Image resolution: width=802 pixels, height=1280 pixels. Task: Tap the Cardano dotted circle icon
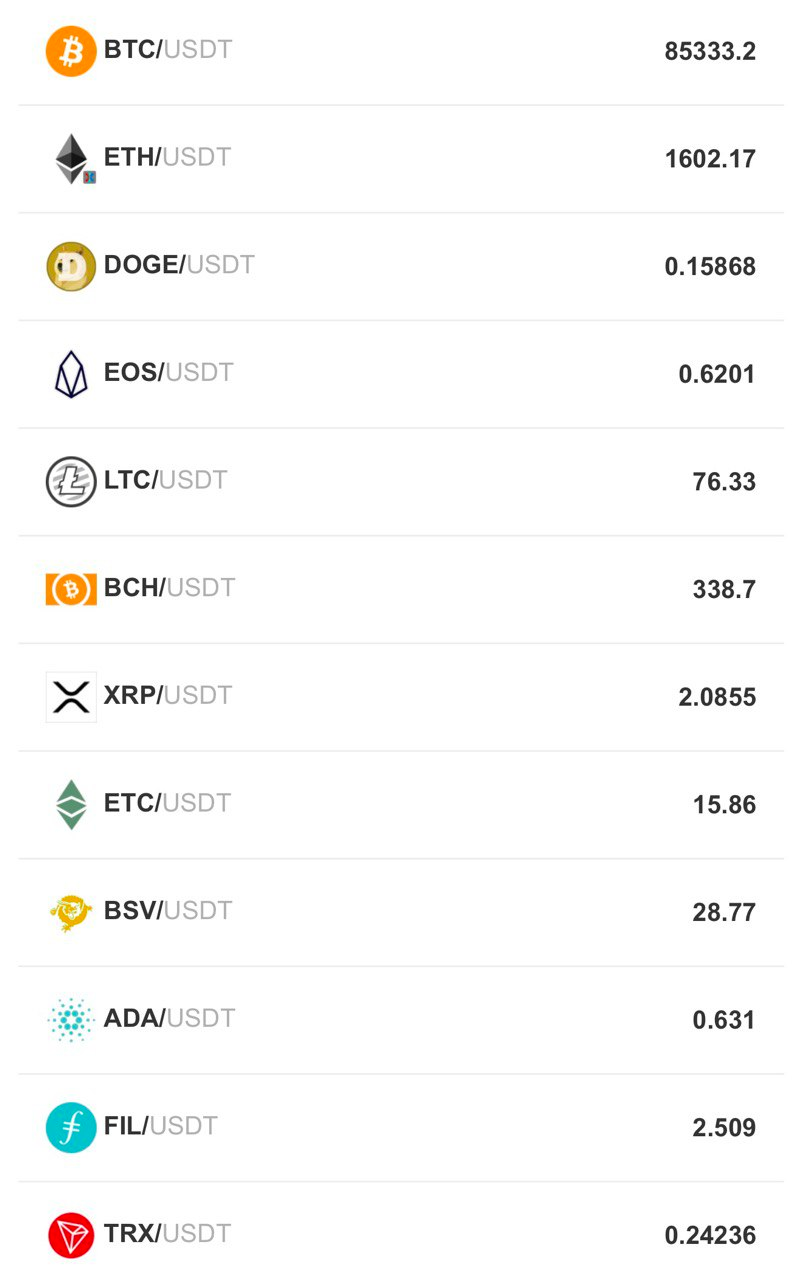71,1020
